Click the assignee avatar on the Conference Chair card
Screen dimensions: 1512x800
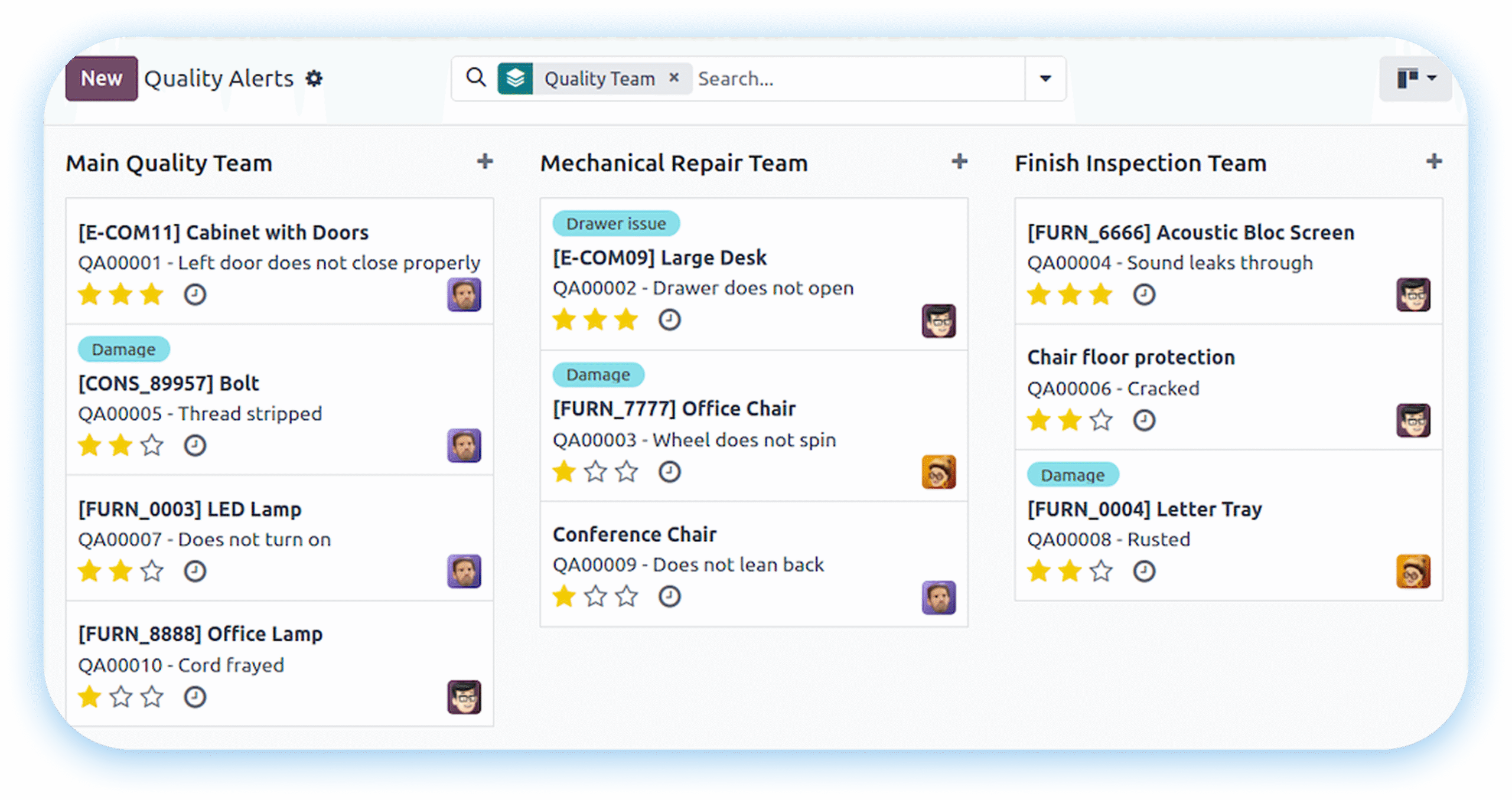pos(938,597)
